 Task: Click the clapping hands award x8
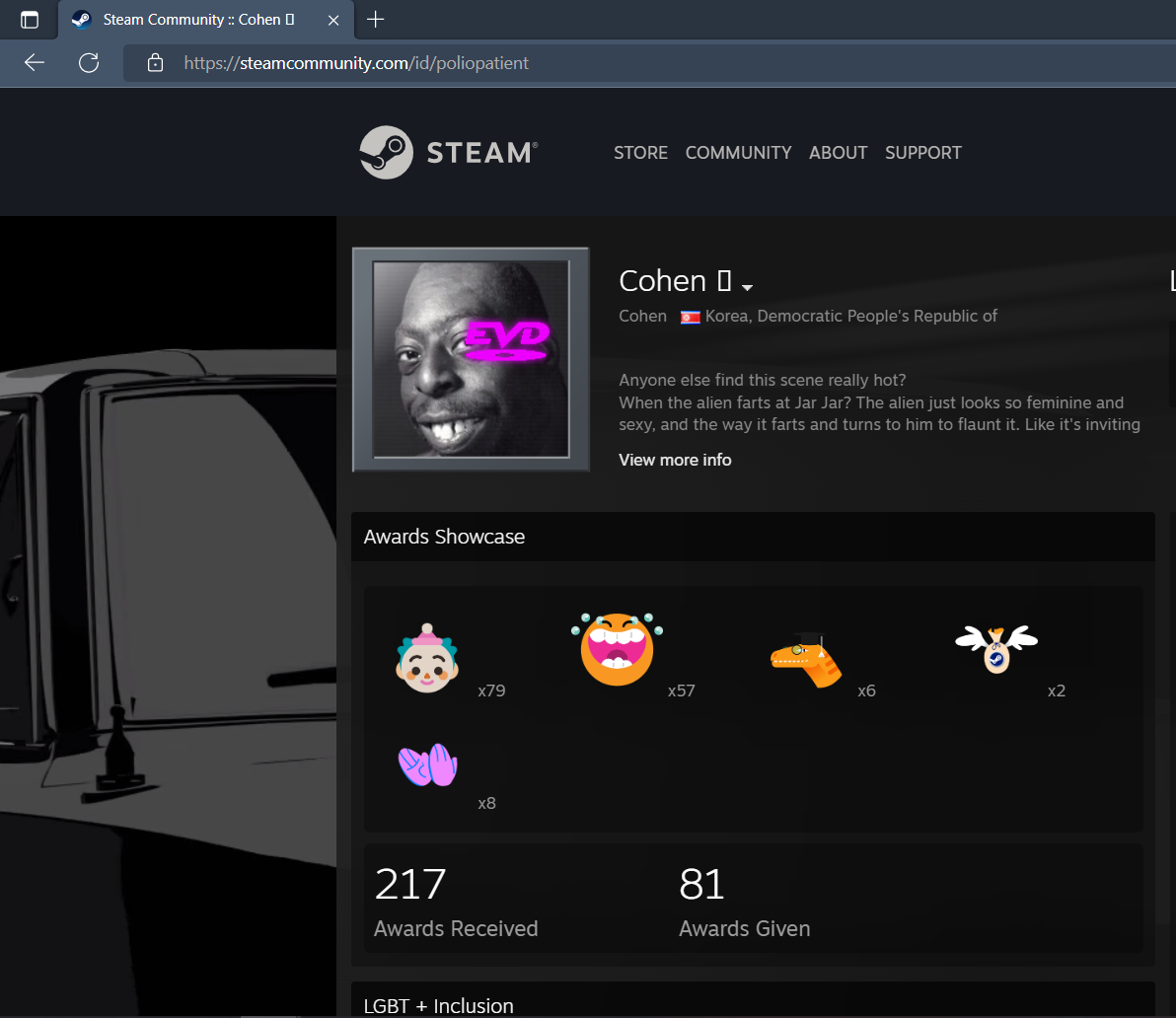427,764
